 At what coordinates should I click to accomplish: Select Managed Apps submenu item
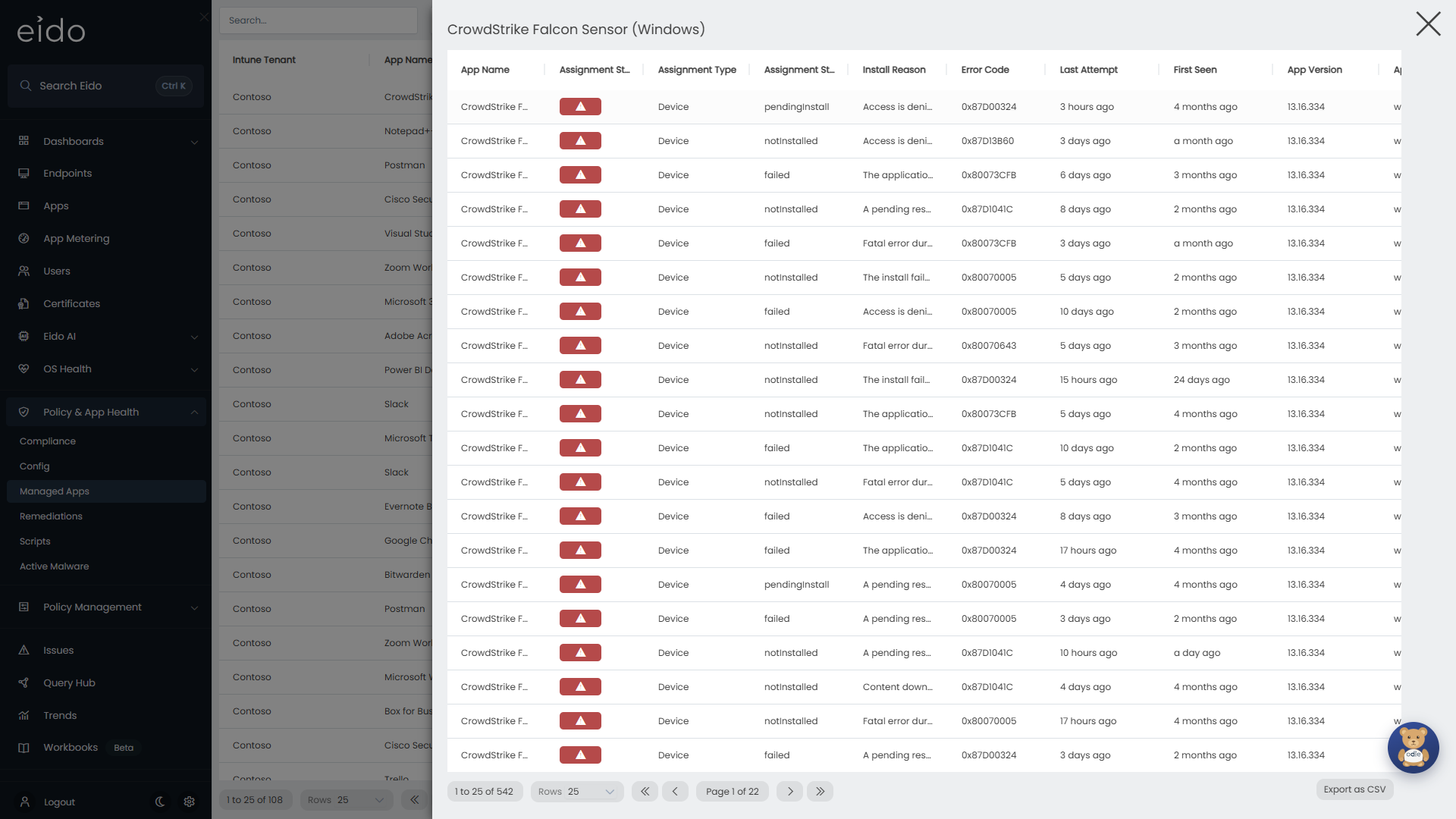pyautogui.click(x=106, y=491)
